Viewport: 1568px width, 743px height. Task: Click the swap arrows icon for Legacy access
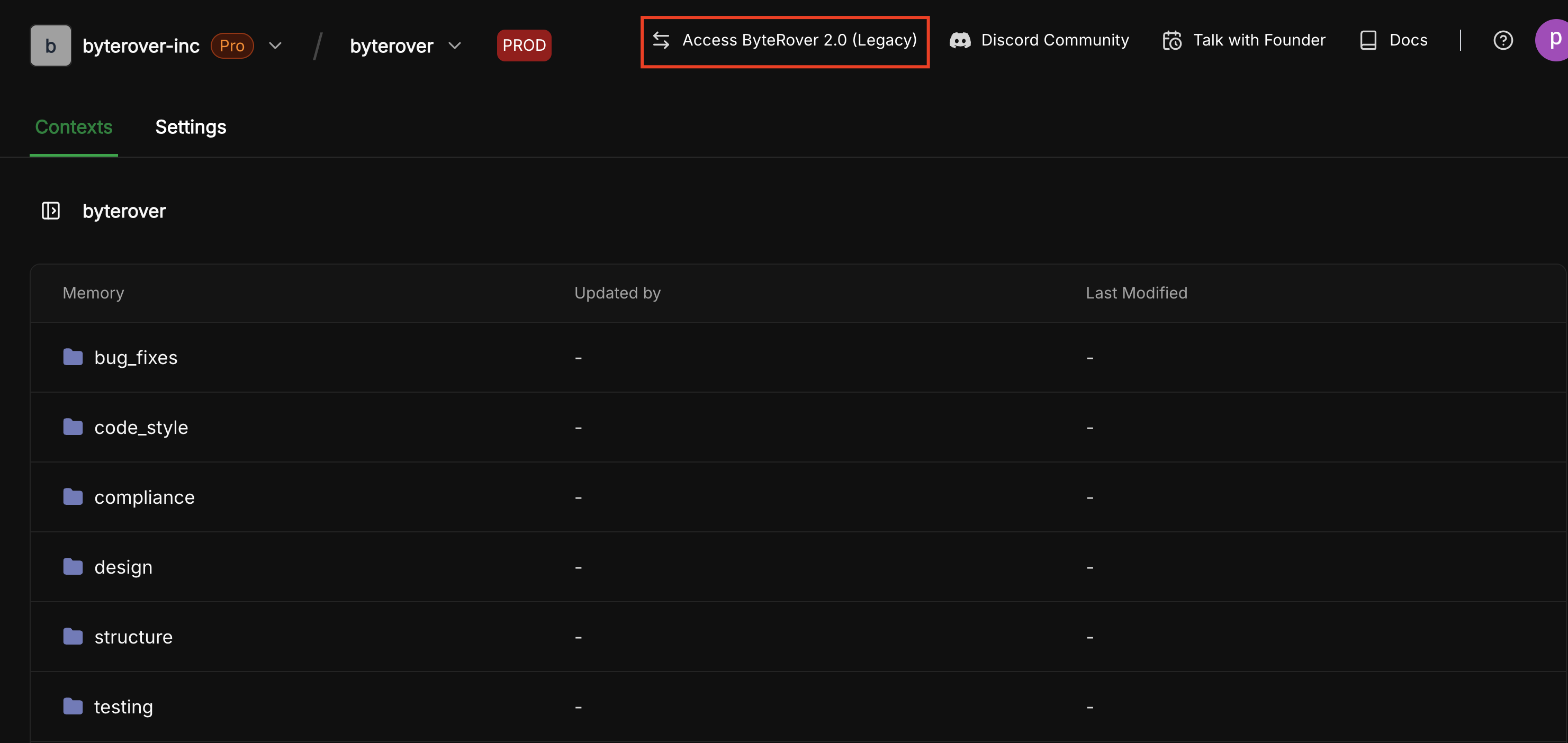click(x=661, y=40)
